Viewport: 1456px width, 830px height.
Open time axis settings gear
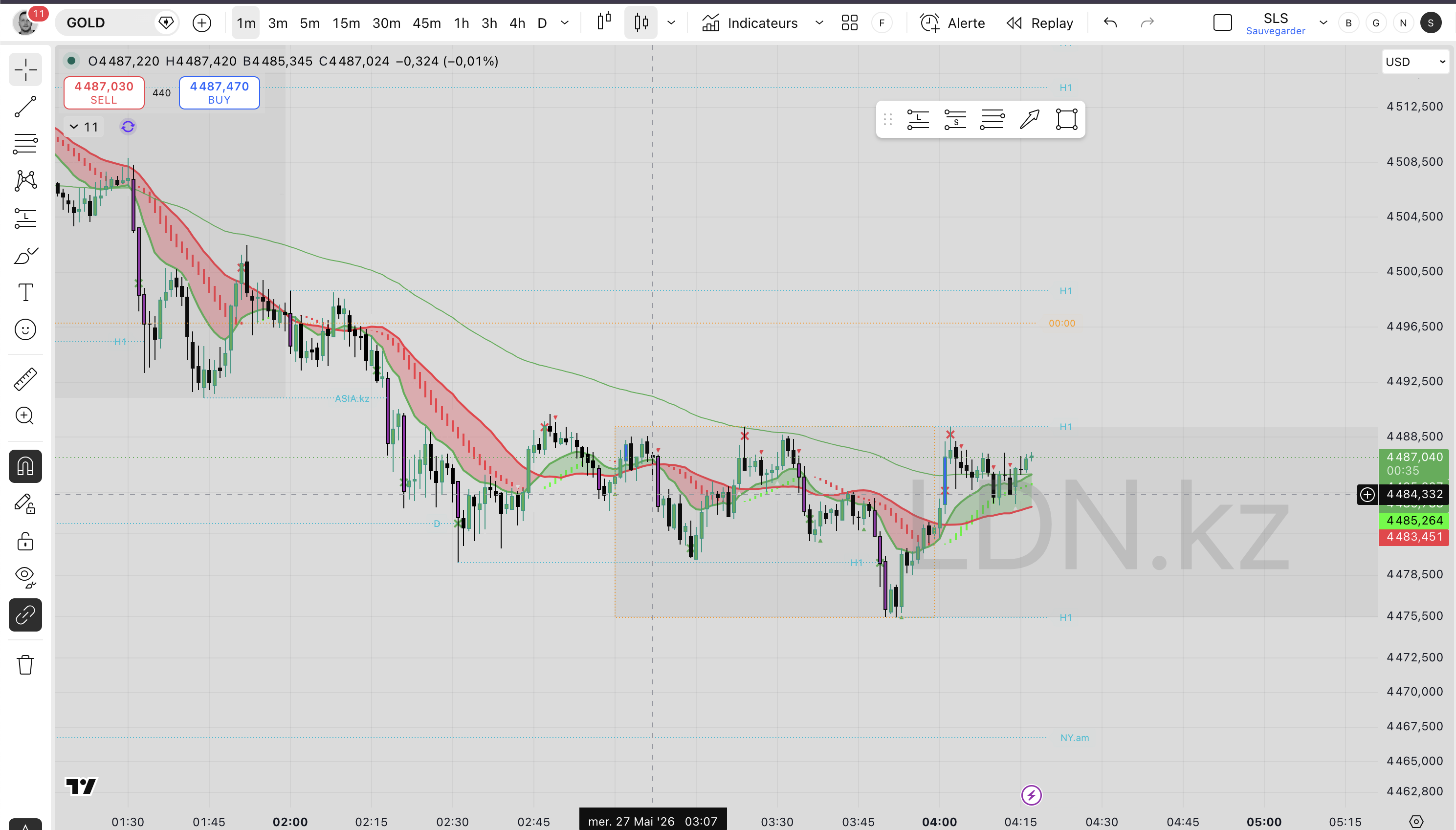point(1416,822)
